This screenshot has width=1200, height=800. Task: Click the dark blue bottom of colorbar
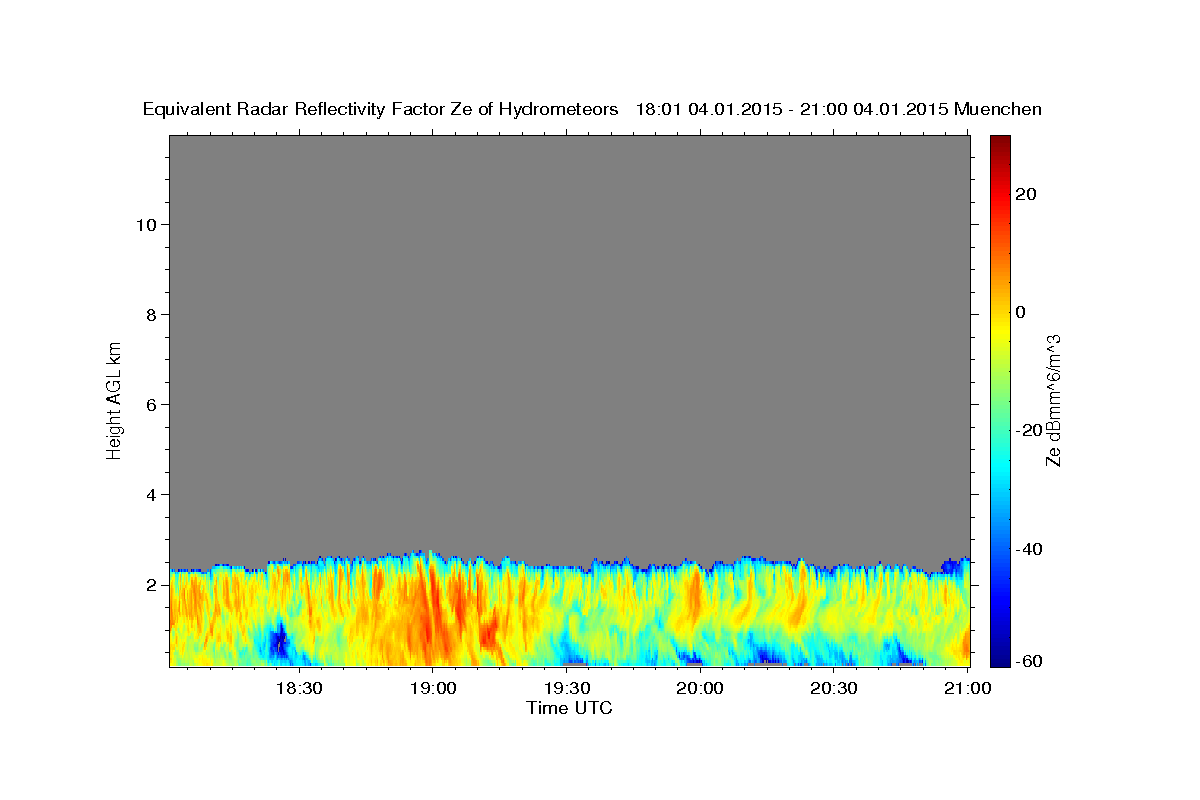(x=999, y=655)
